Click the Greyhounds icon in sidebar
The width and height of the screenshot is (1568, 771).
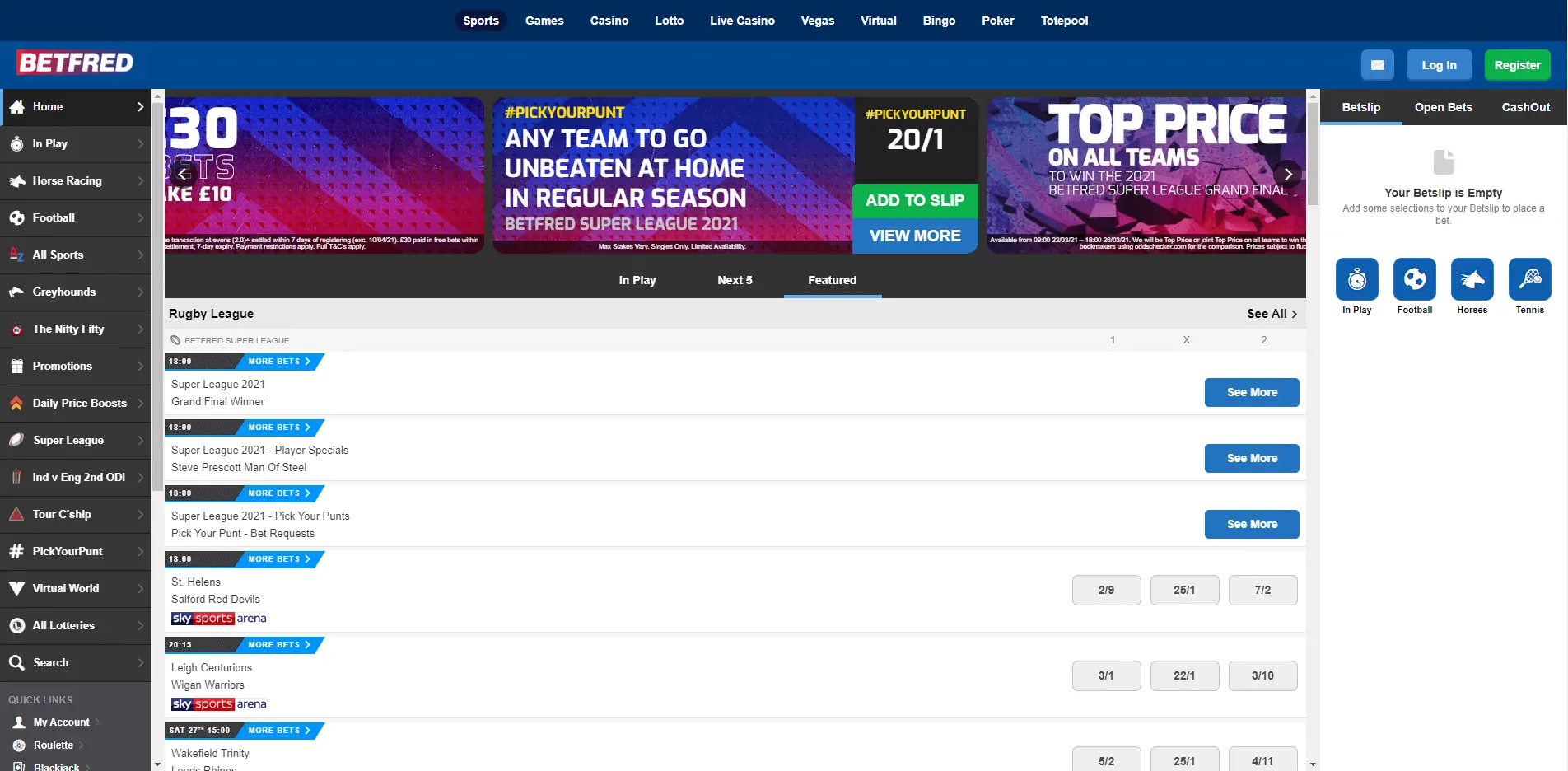(16, 292)
